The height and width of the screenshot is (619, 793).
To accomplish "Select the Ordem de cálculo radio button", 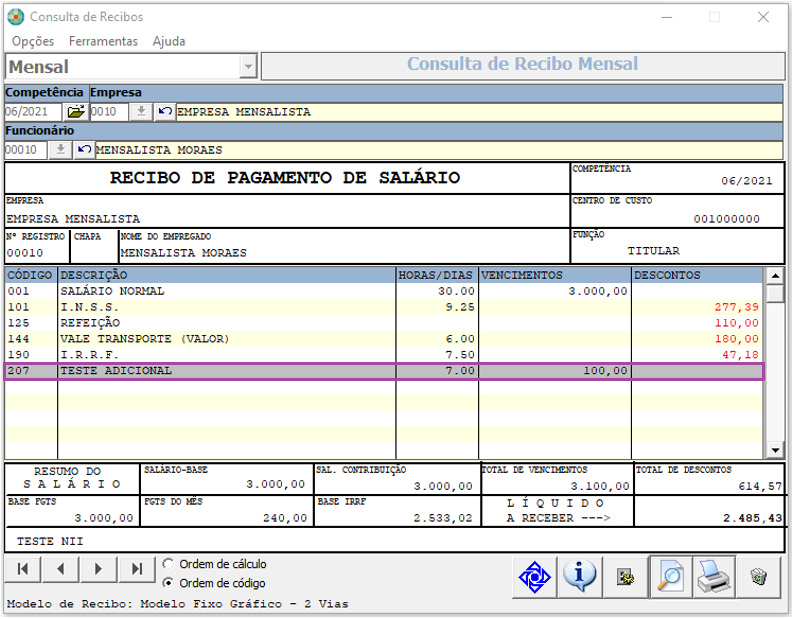I will point(168,564).
